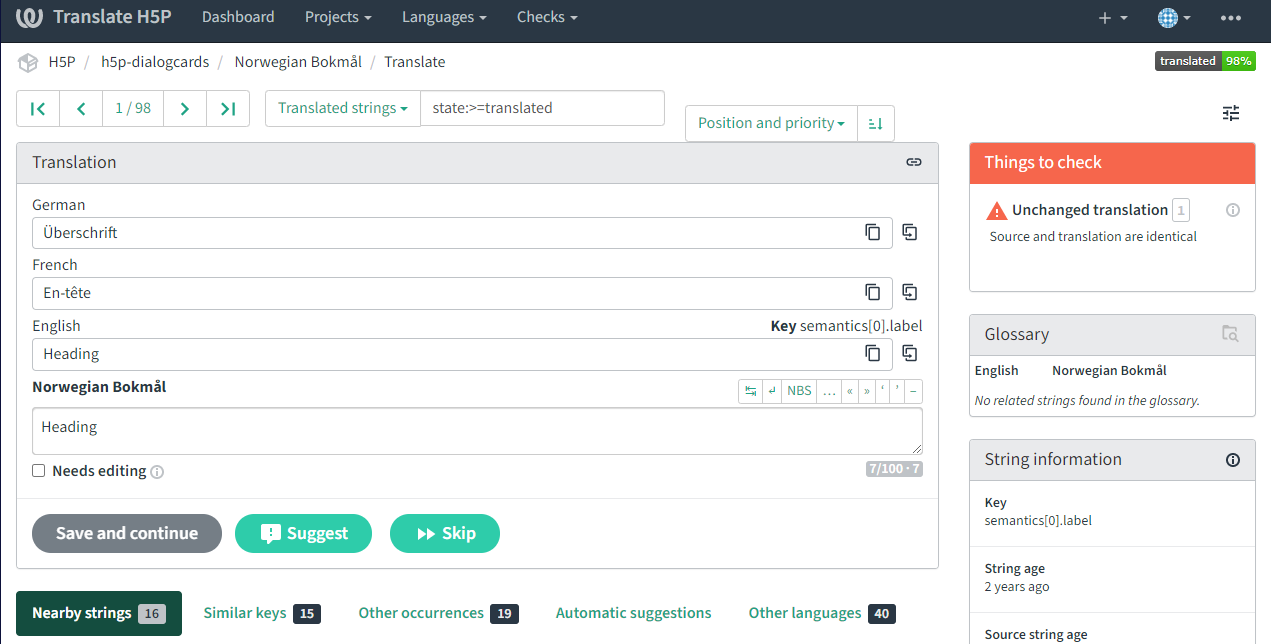Open the Languages dropdown menu
This screenshot has width=1271, height=644.
point(445,17)
